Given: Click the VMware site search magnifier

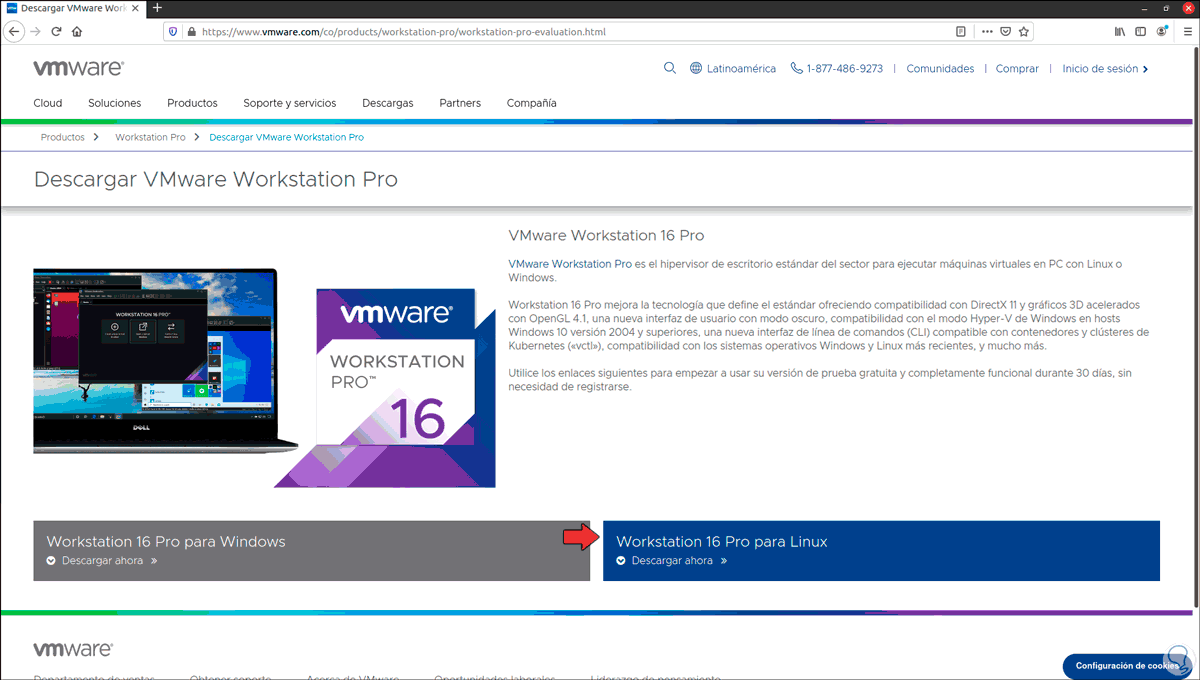Looking at the screenshot, I should (x=670, y=68).
